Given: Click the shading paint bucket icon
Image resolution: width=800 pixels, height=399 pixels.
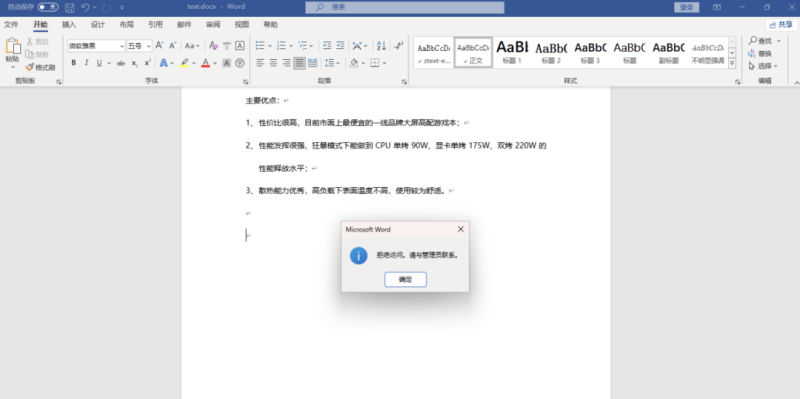Looking at the screenshot, I should (354, 63).
